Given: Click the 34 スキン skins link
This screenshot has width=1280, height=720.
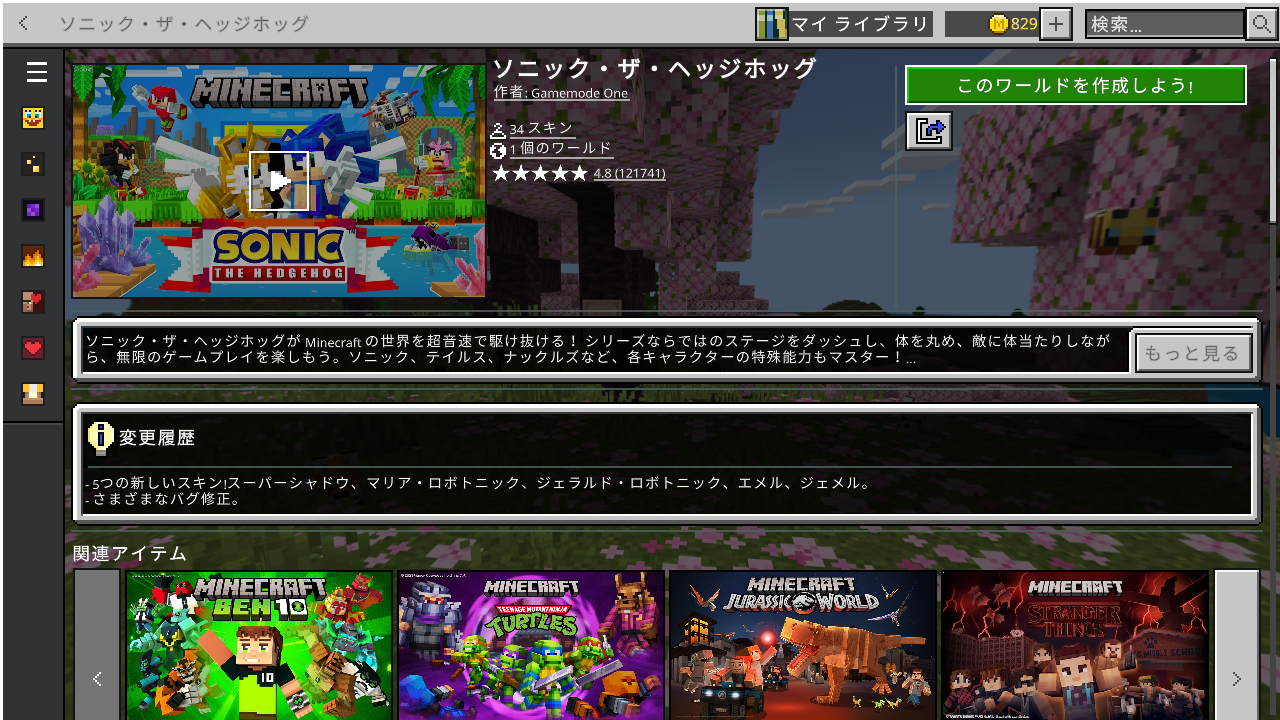Looking at the screenshot, I should click(x=541, y=128).
